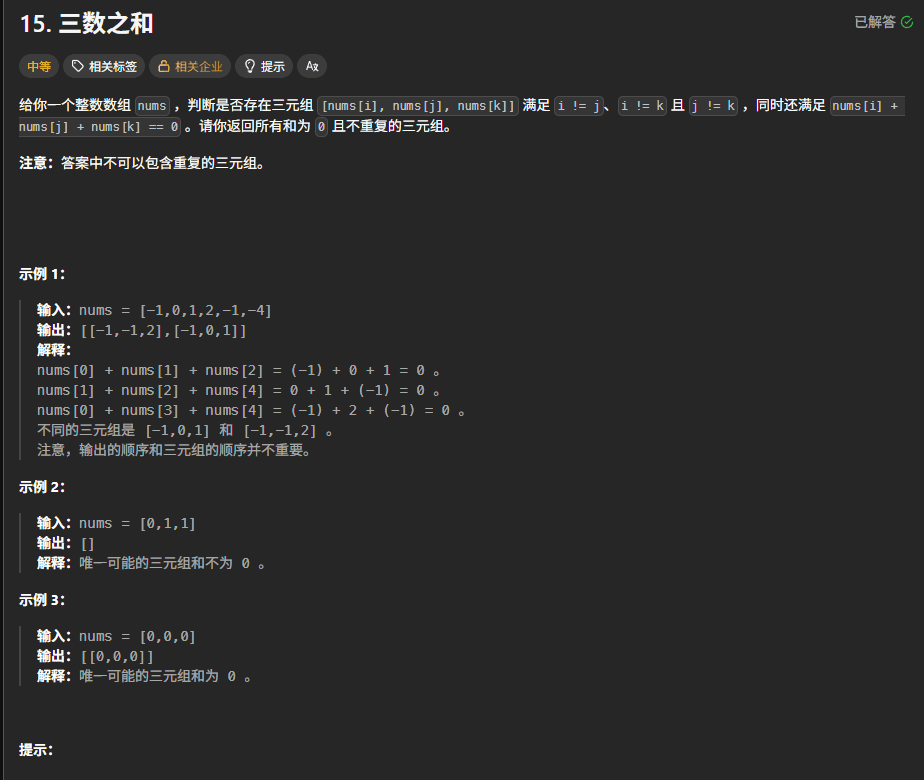Viewport: 924px width, 780px height.
Task: Select the 中等 difficulty badge
Action: point(39,66)
